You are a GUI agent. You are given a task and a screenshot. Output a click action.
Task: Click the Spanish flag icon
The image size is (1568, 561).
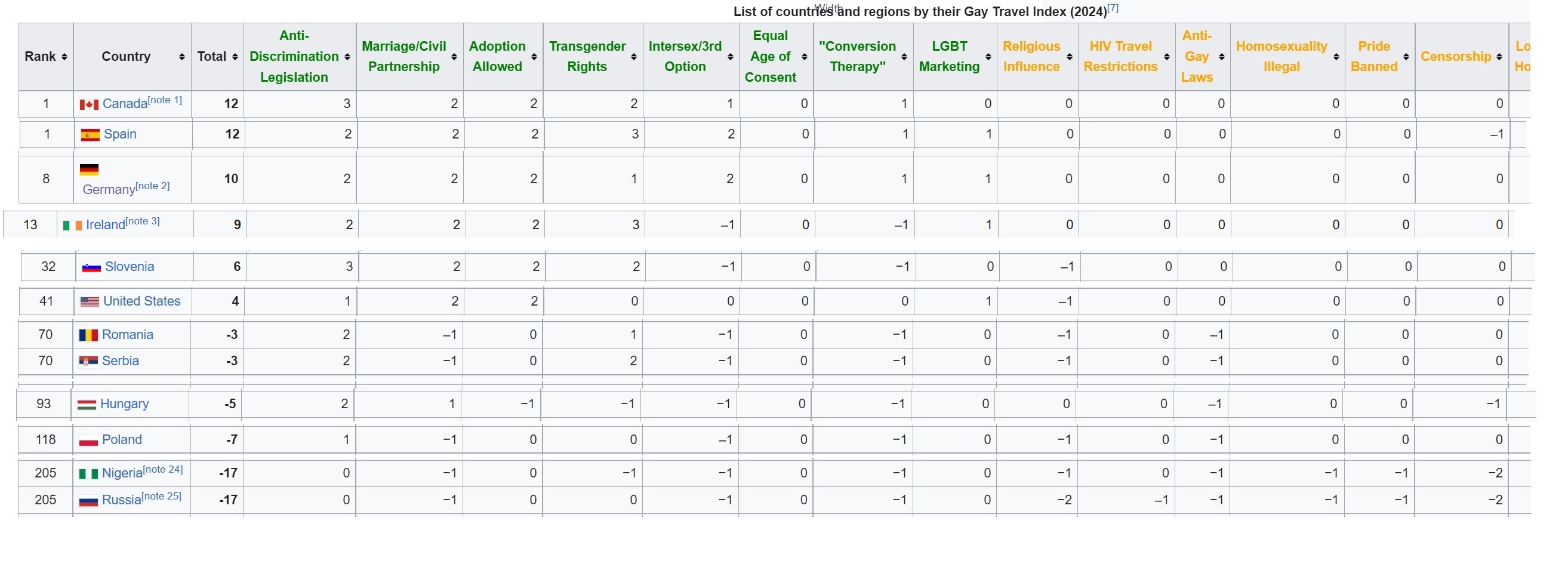(x=90, y=135)
